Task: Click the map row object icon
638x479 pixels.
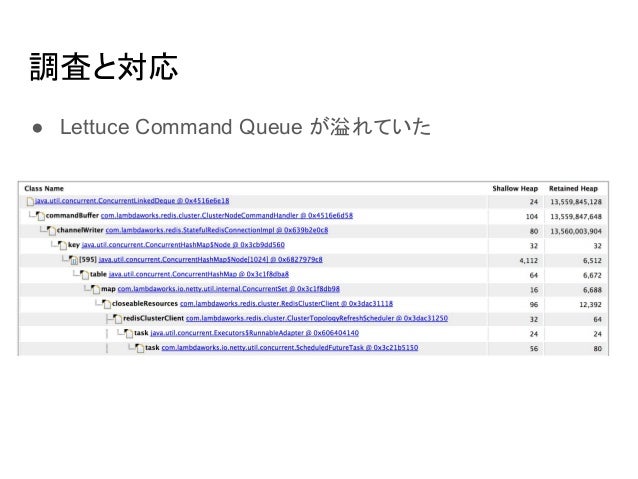Action: click(x=95, y=289)
